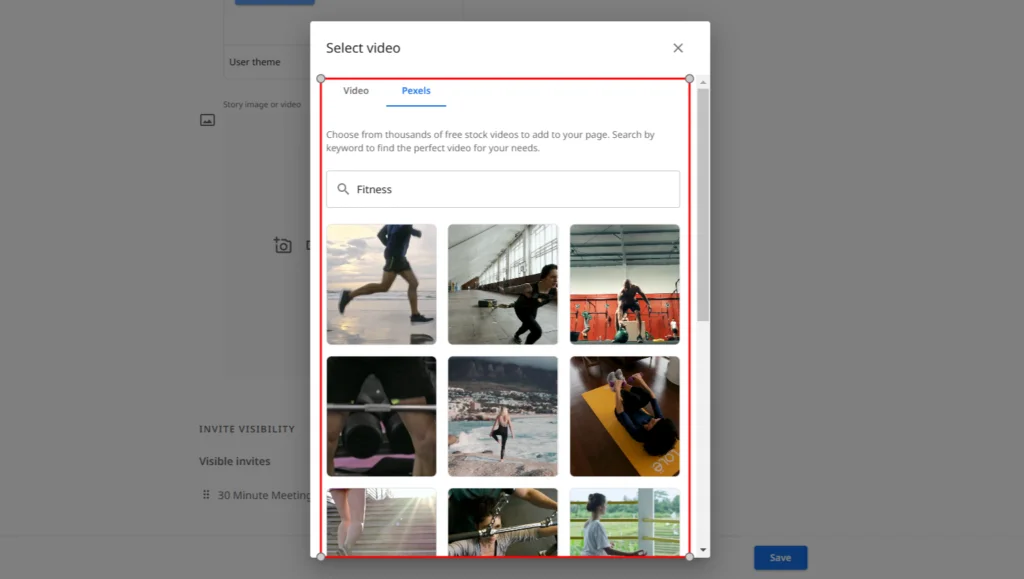Focus the Fitness search field
Image resolution: width=1024 pixels, height=579 pixels.
(x=510, y=189)
